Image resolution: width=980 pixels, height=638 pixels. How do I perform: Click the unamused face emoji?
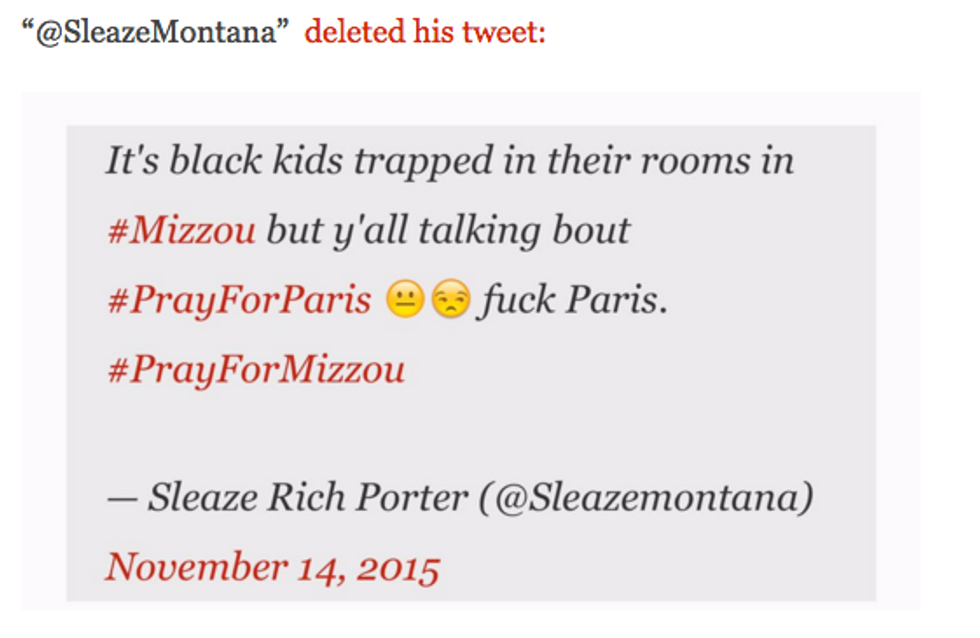point(448,301)
